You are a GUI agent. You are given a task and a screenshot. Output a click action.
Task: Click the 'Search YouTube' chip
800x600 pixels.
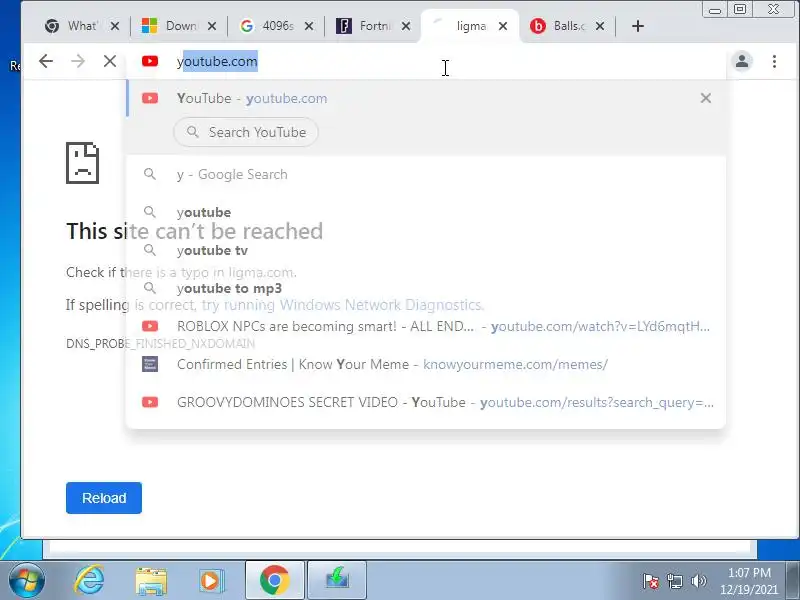tap(246, 132)
